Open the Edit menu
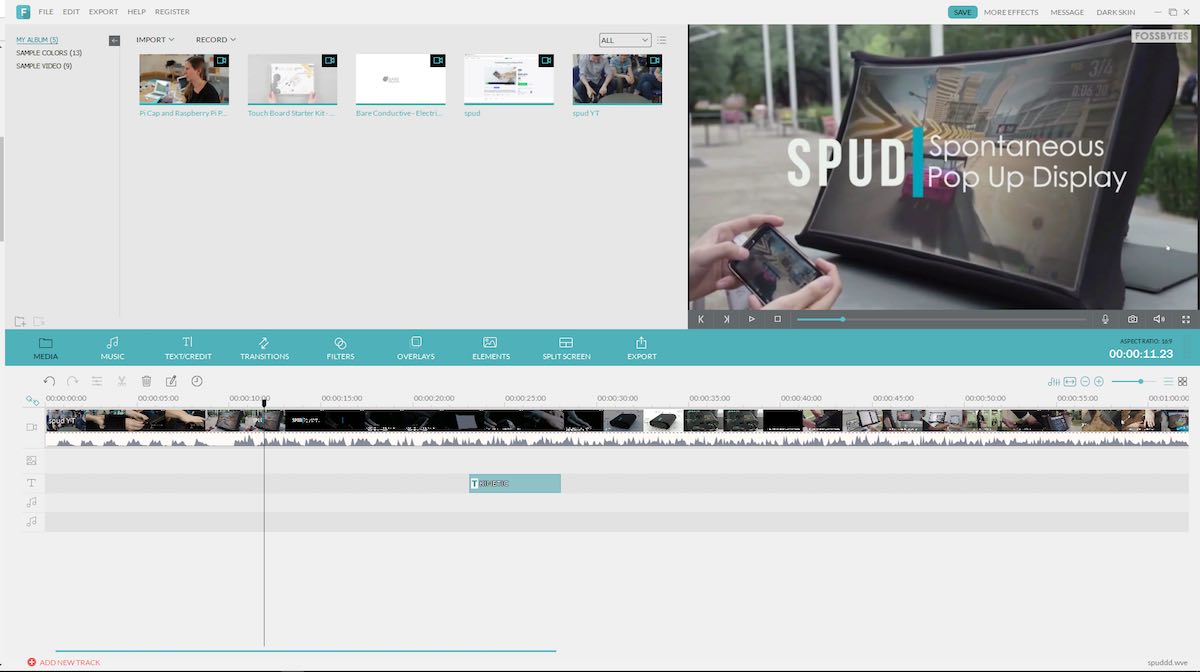This screenshot has width=1200, height=672. click(71, 12)
